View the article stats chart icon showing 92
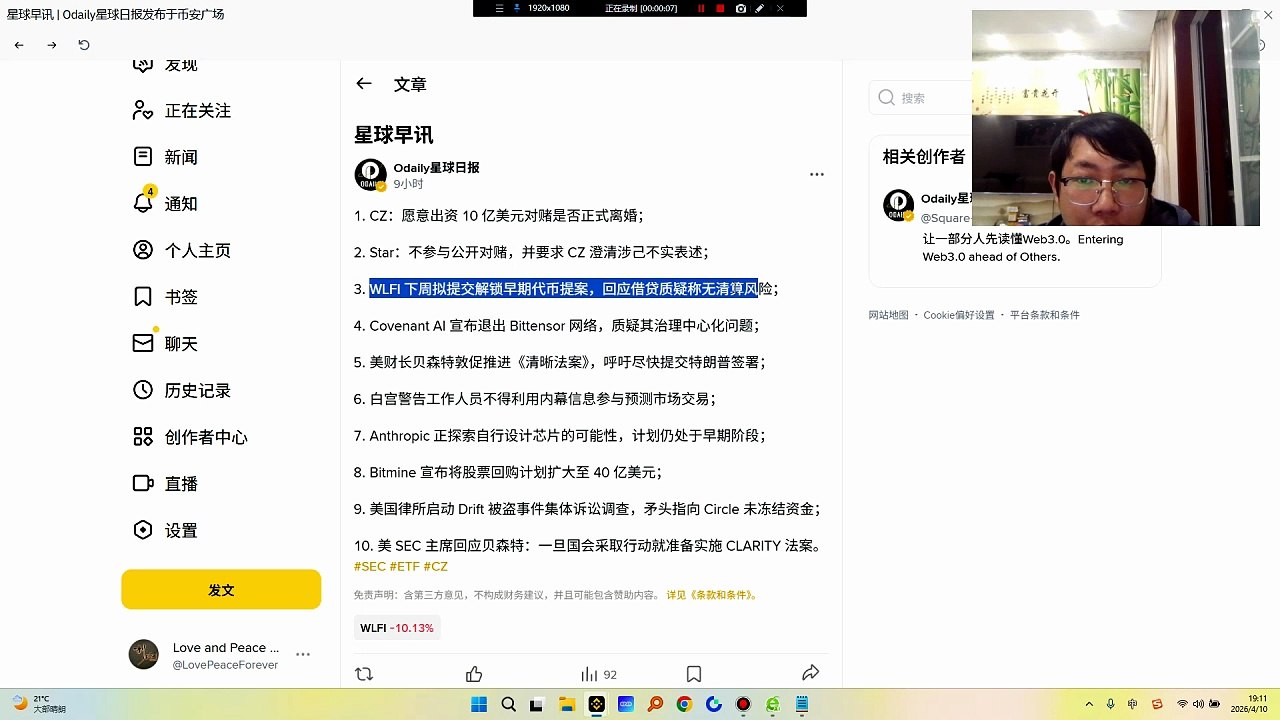Image resolution: width=1280 pixels, height=720 pixels. pyautogui.click(x=599, y=674)
